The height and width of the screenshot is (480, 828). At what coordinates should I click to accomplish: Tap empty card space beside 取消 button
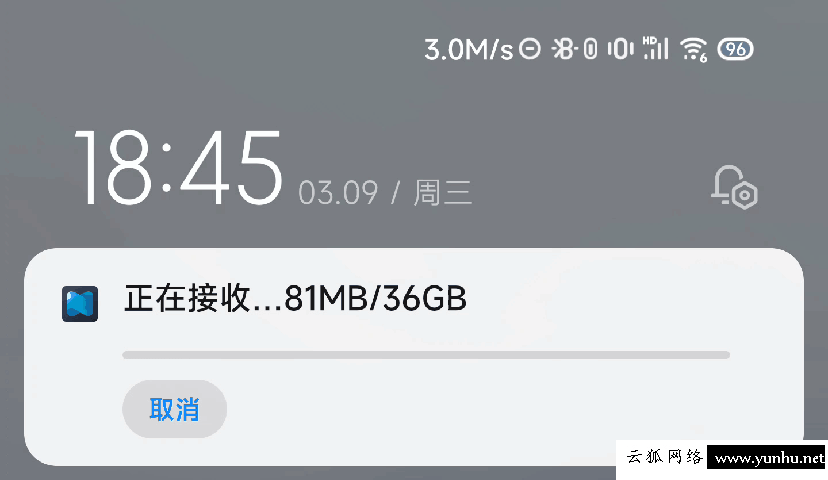tap(475, 409)
